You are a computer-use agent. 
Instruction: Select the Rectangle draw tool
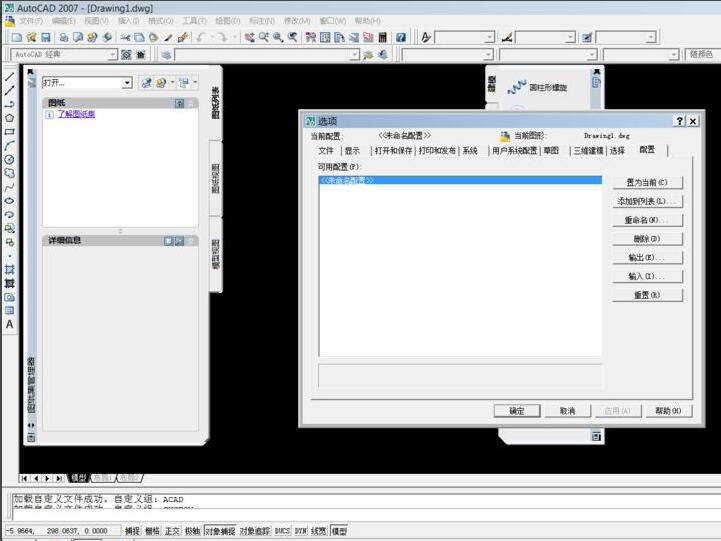coord(9,132)
